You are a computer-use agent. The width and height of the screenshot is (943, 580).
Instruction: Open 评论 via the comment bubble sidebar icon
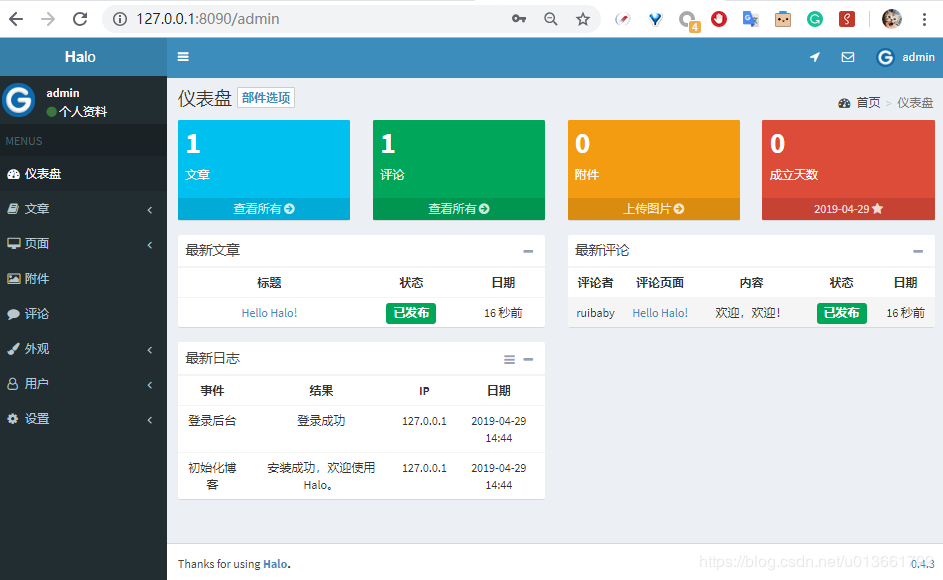click(x=13, y=314)
